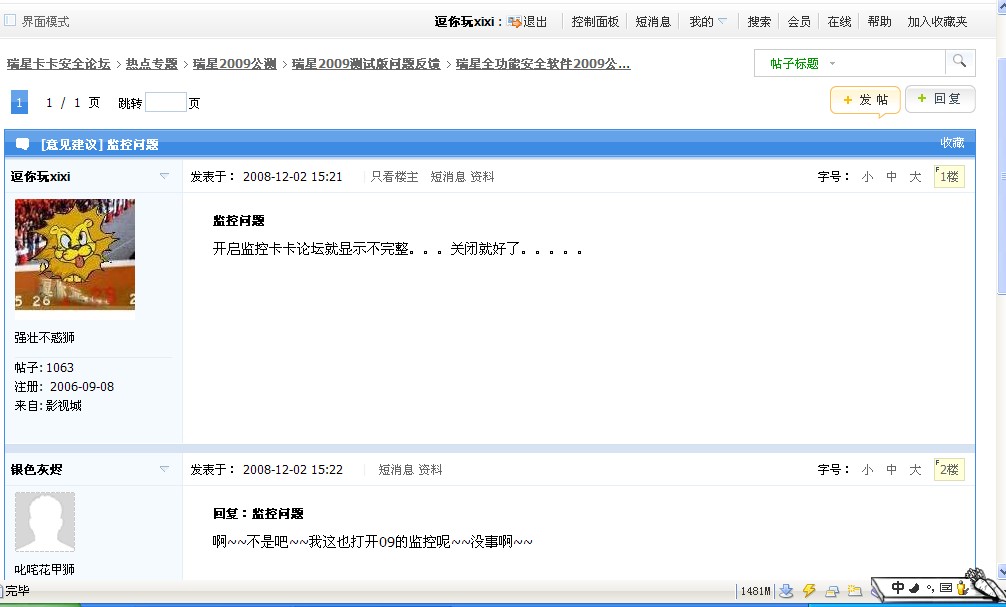Click the speech bubble icon in thread title bar

(22, 144)
